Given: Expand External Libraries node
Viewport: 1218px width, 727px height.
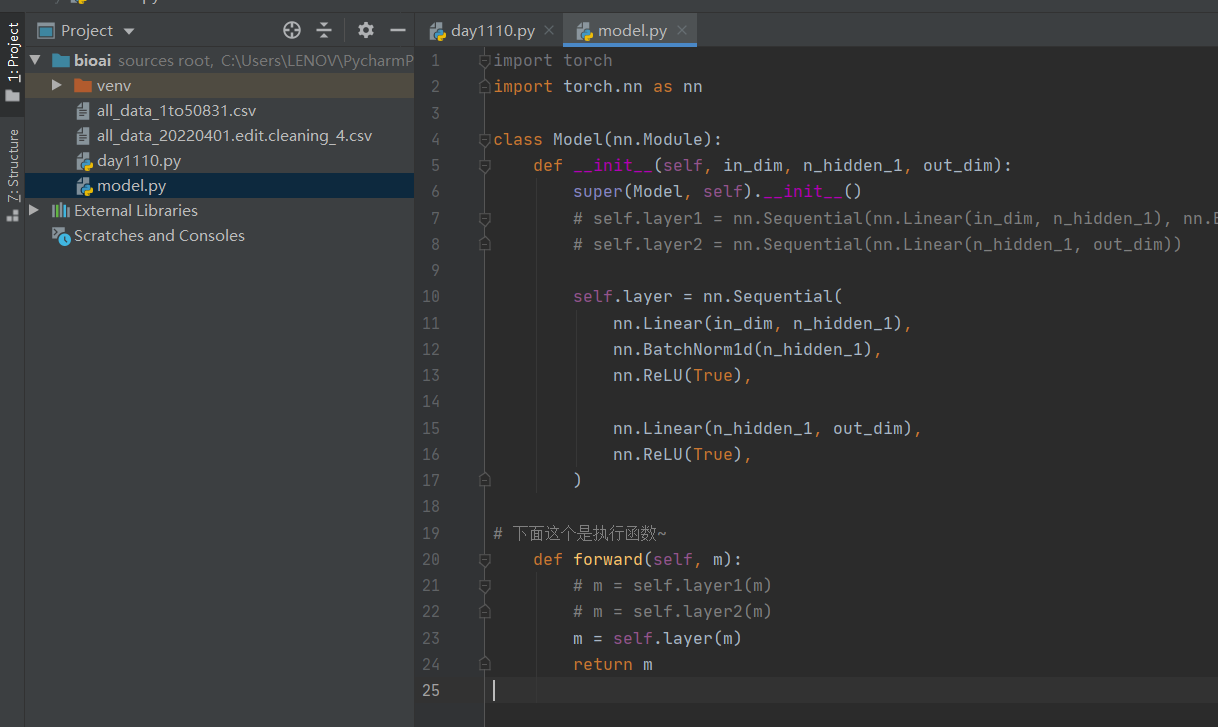Looking at the screenshot, I should 35,210.
